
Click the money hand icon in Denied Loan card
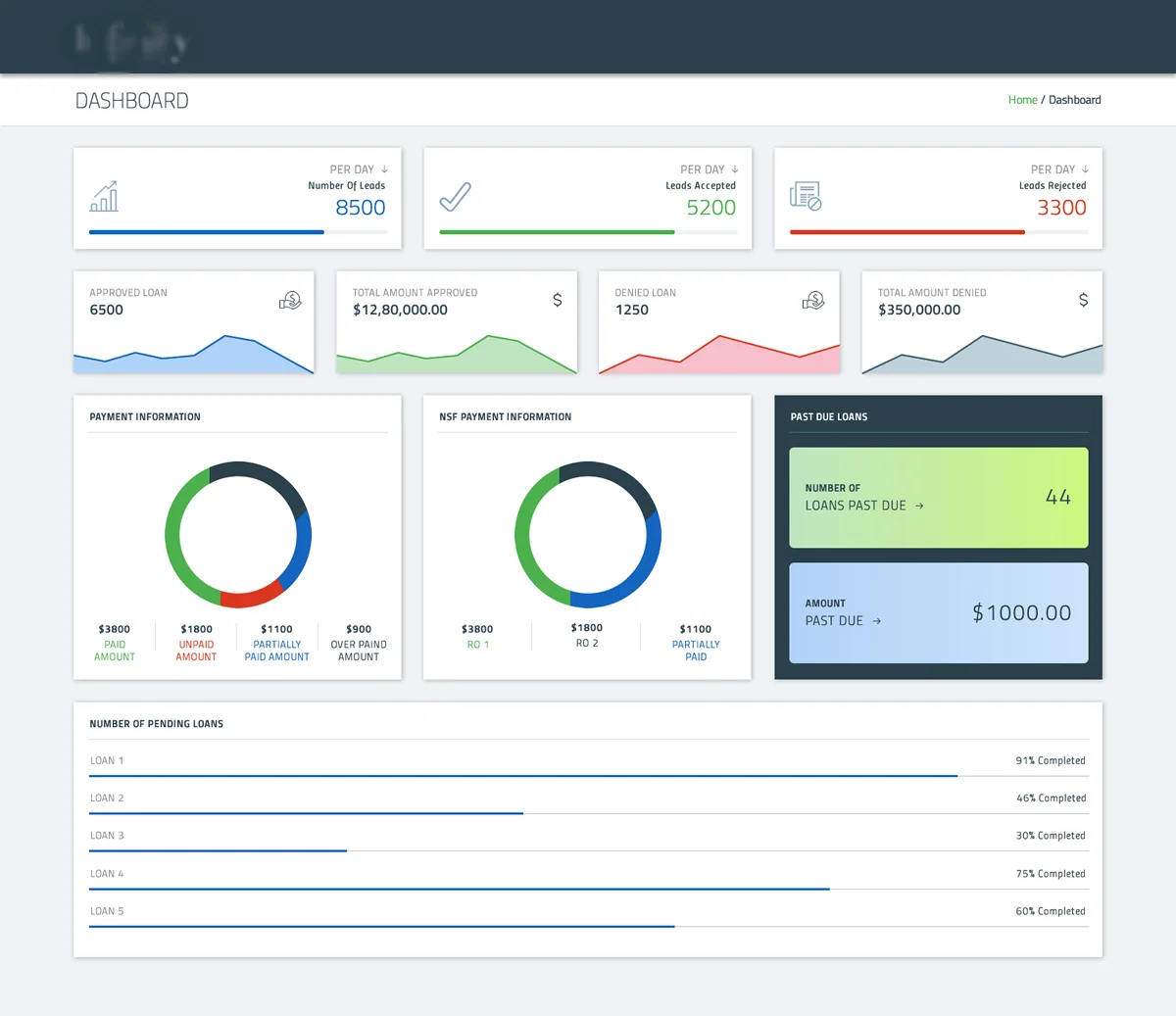click(813, 301)
